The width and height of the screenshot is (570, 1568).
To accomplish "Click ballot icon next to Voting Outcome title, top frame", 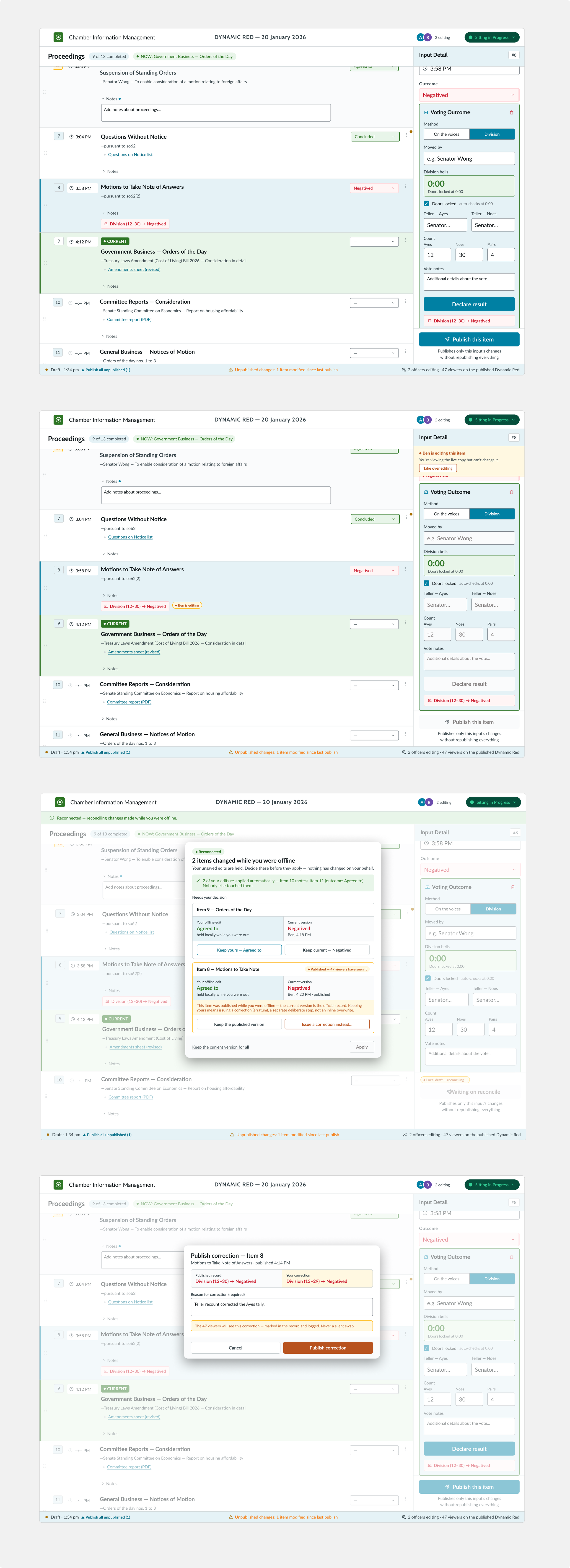I will (x=426, y=113).
